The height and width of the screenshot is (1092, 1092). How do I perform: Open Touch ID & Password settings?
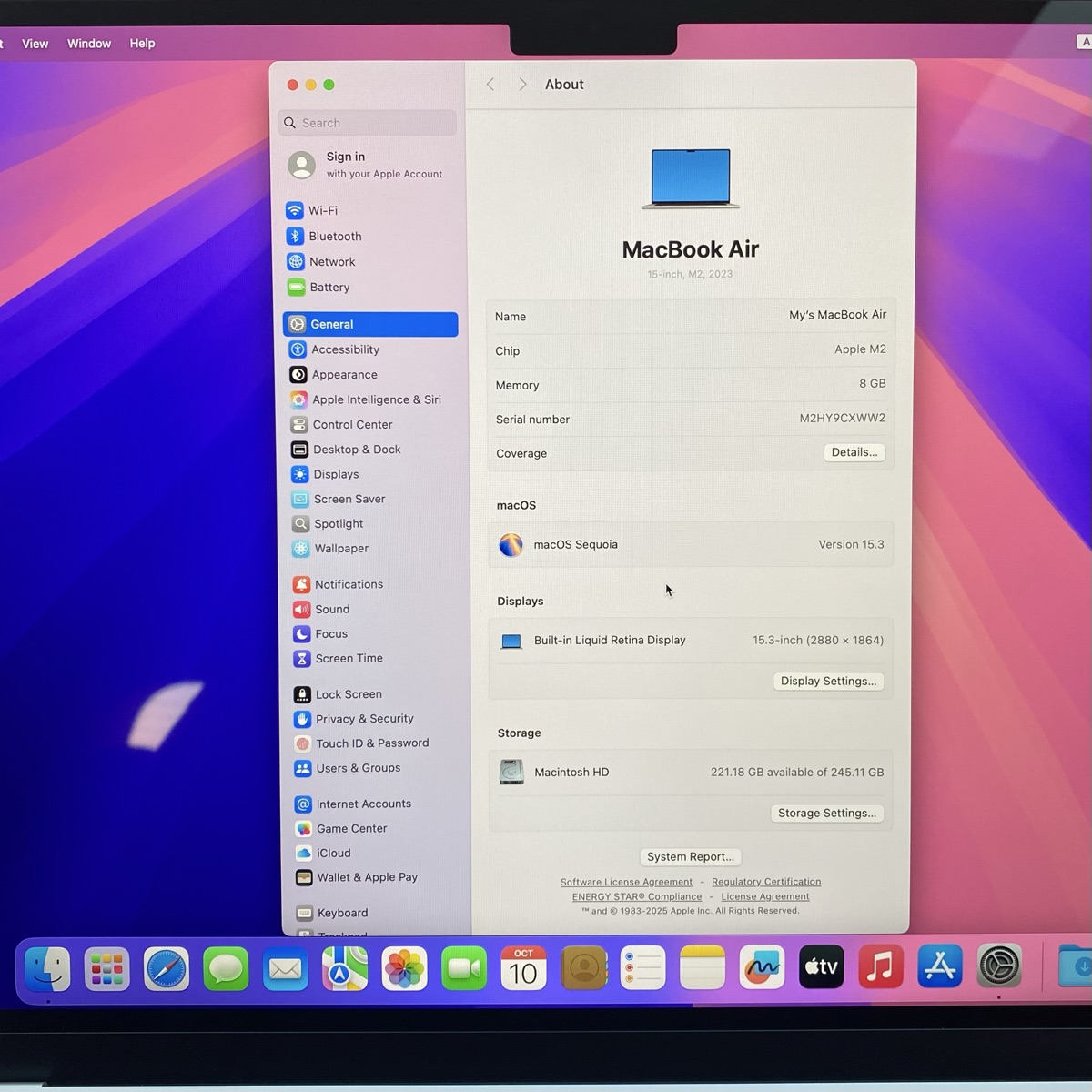coord(362,743)
